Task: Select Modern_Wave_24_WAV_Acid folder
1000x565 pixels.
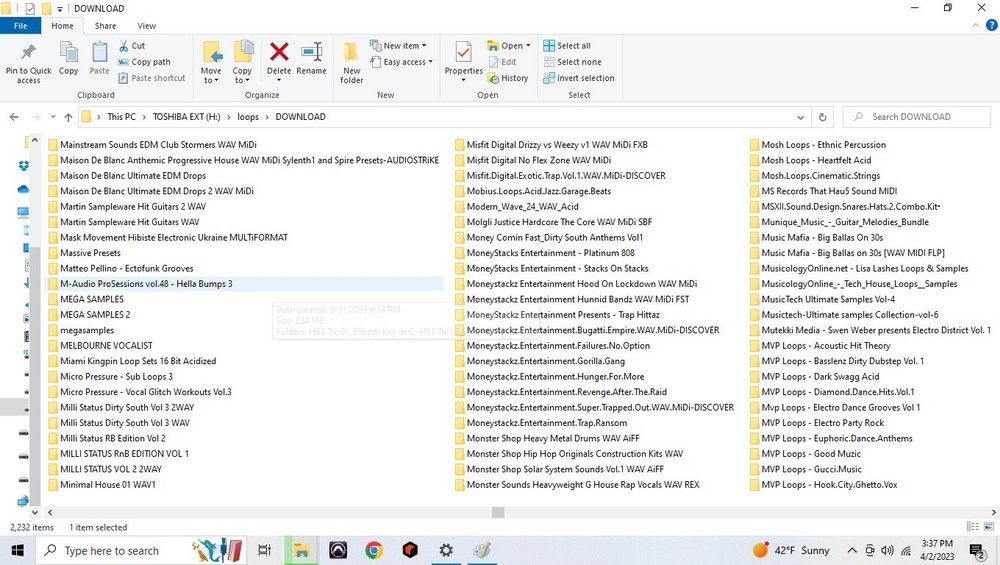Action: point(522,207)
